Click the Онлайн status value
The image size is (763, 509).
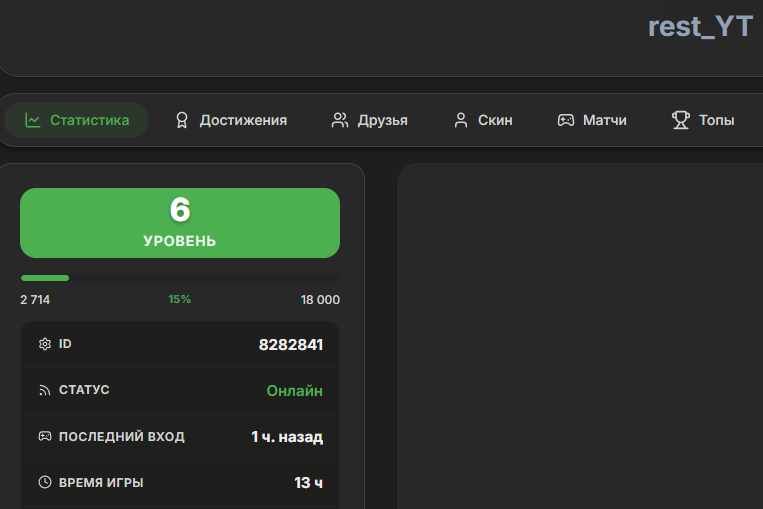pyautogui.click(x=294, y=391)
